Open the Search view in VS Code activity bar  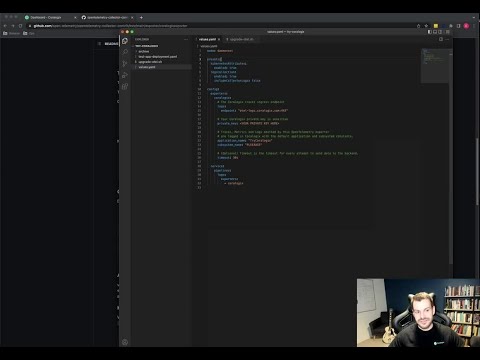(125, 52)
